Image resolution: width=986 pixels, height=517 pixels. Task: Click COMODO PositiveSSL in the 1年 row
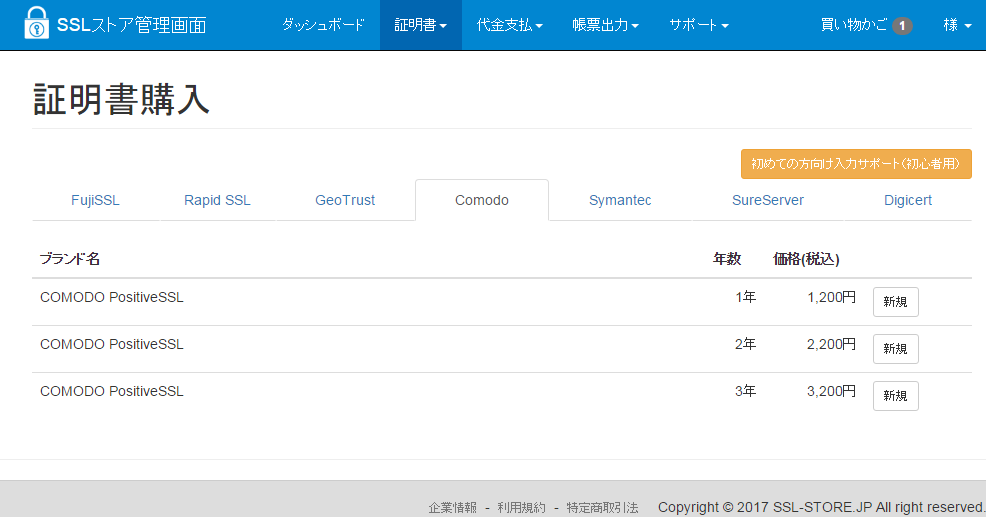point(112,297)
